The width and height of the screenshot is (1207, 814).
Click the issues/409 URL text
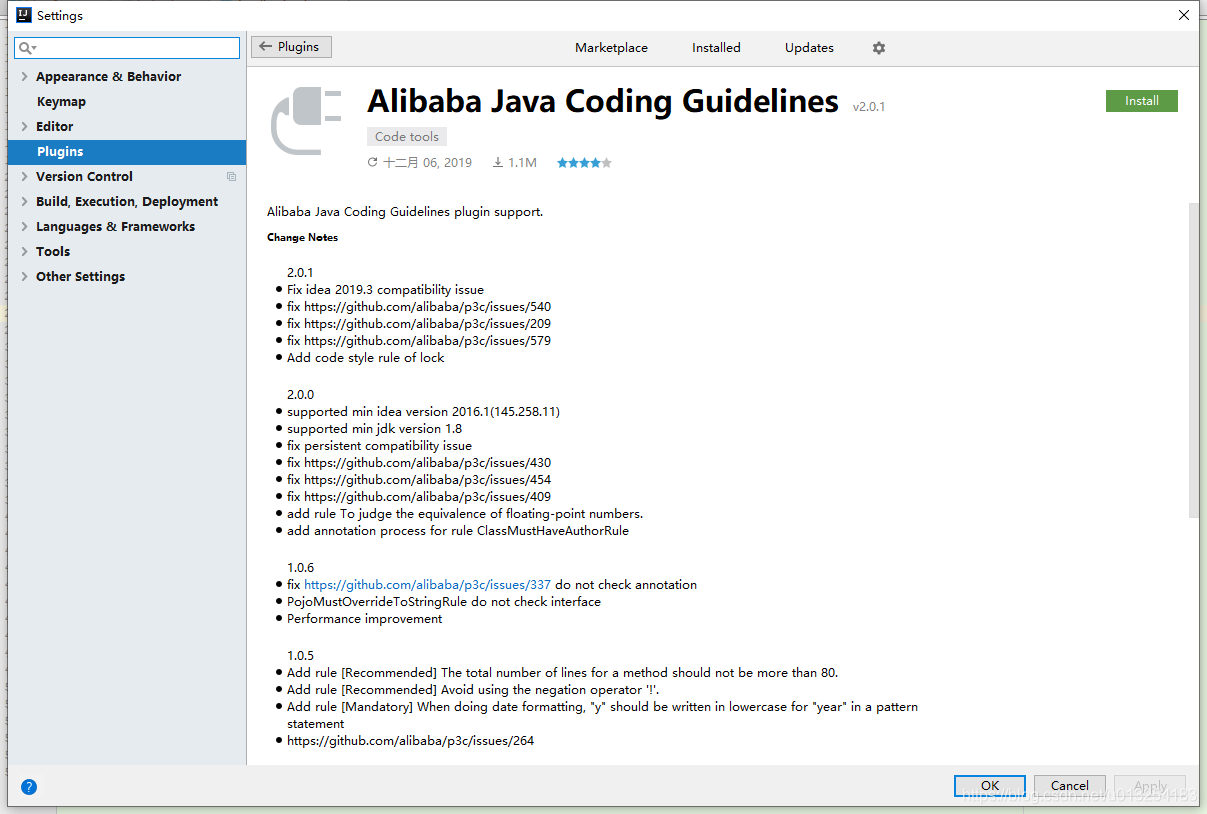coord(428,497)
